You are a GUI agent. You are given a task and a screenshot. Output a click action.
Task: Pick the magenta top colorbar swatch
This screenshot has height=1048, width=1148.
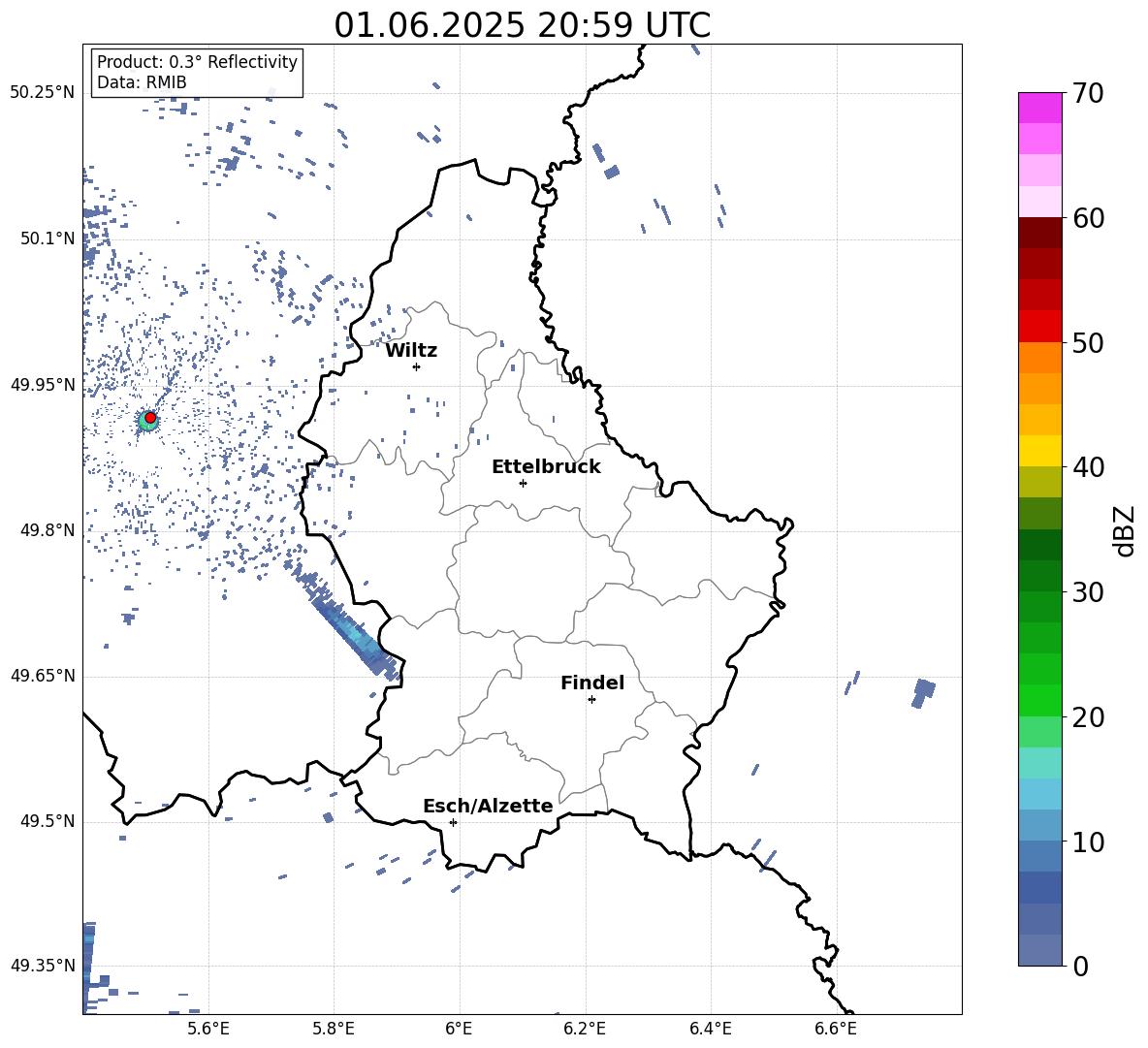(x=1040, y=108)
